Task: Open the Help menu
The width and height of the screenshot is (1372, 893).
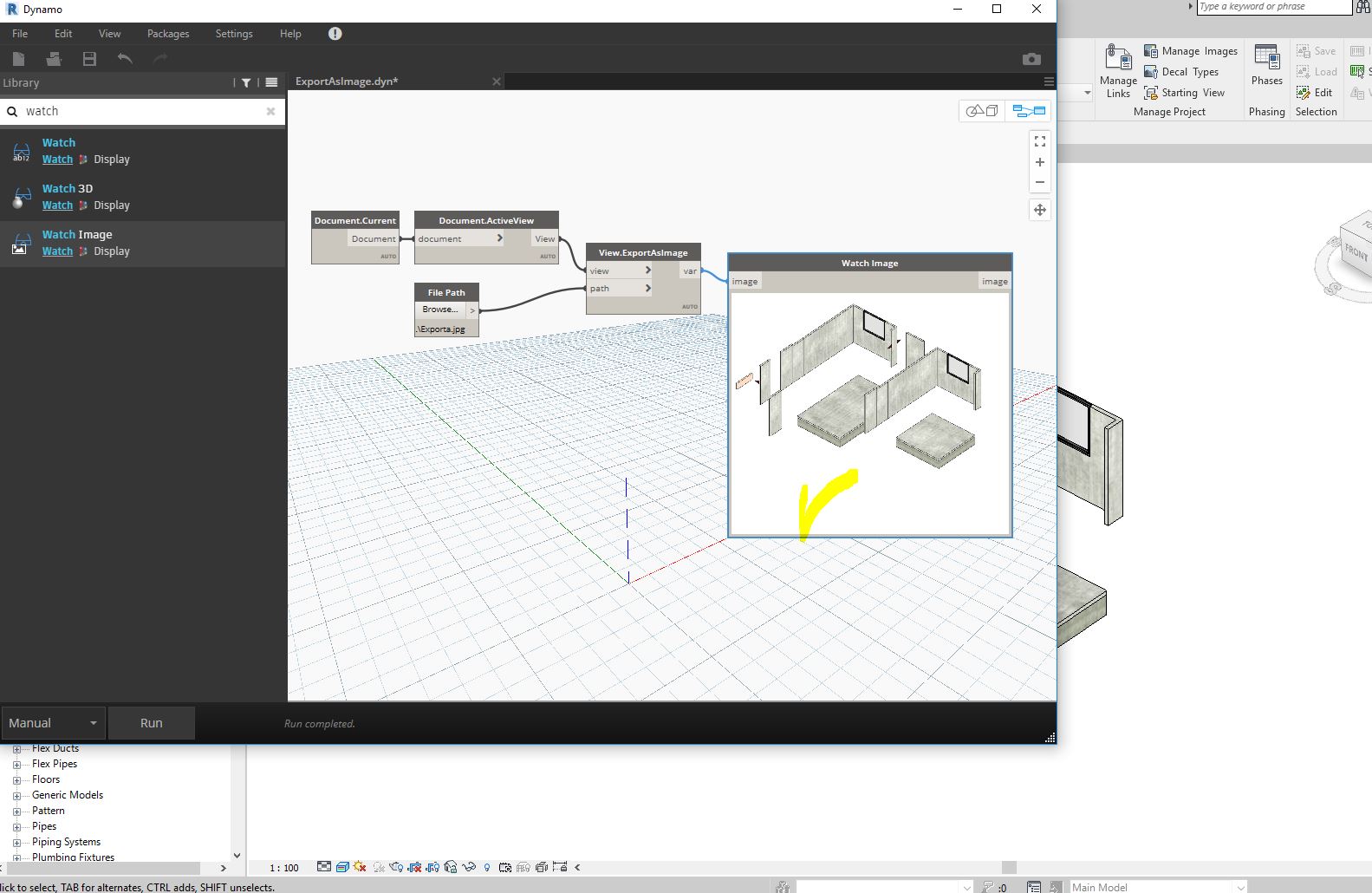Action: [290, 34]
